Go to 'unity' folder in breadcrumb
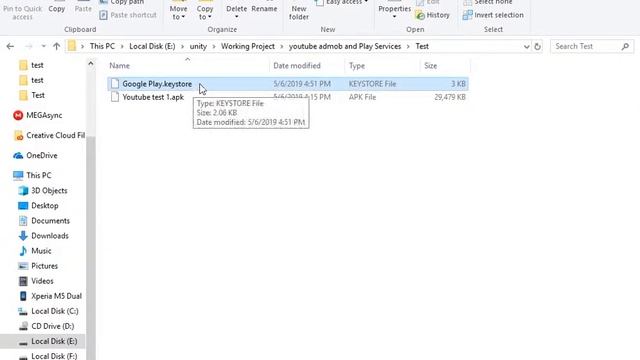The height and width of the screenshot is (360, 640). pyautogui.click(x=198, y=47)
